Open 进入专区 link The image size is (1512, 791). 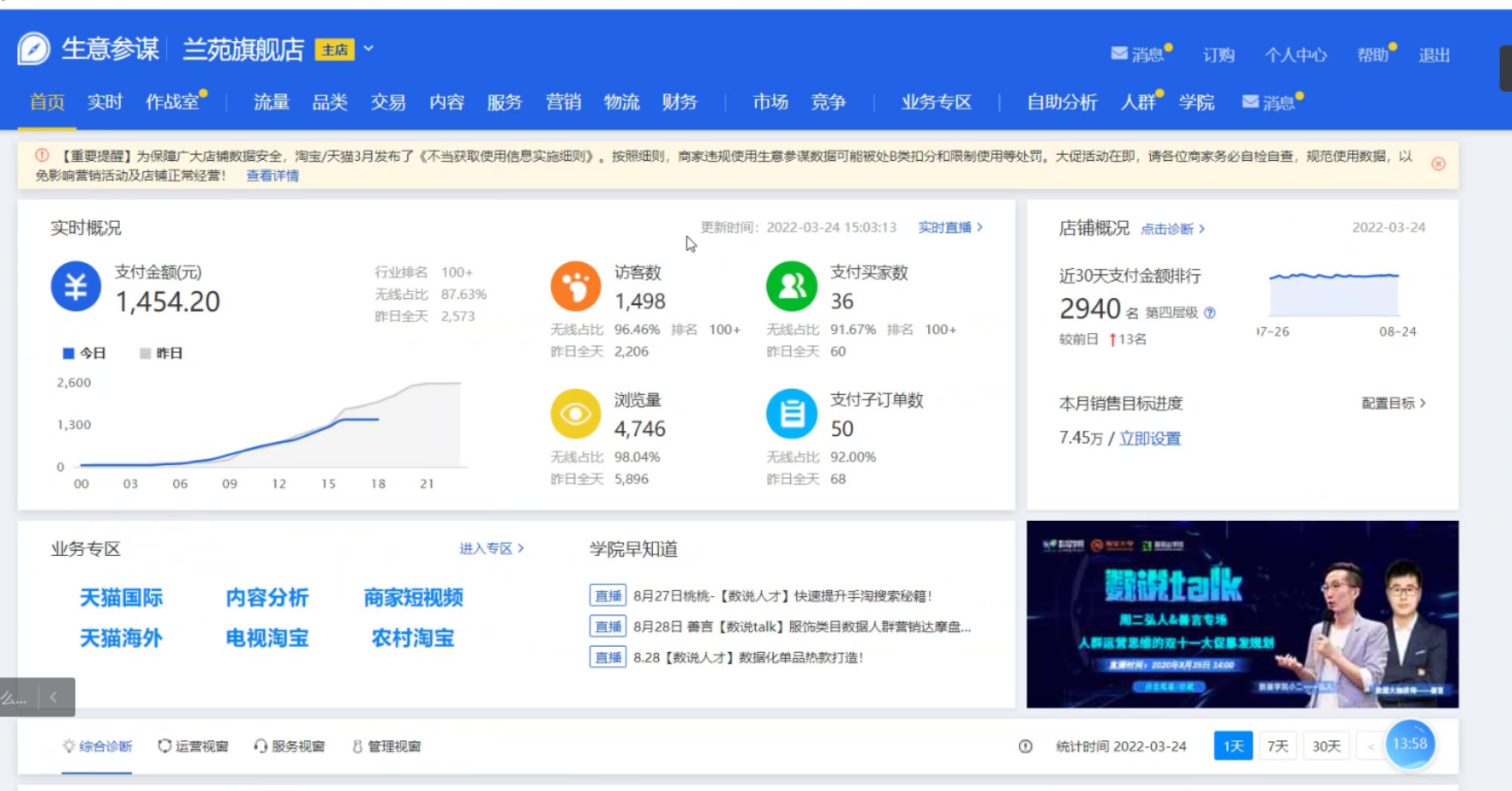pyautogui.click(x=492, y=548)
